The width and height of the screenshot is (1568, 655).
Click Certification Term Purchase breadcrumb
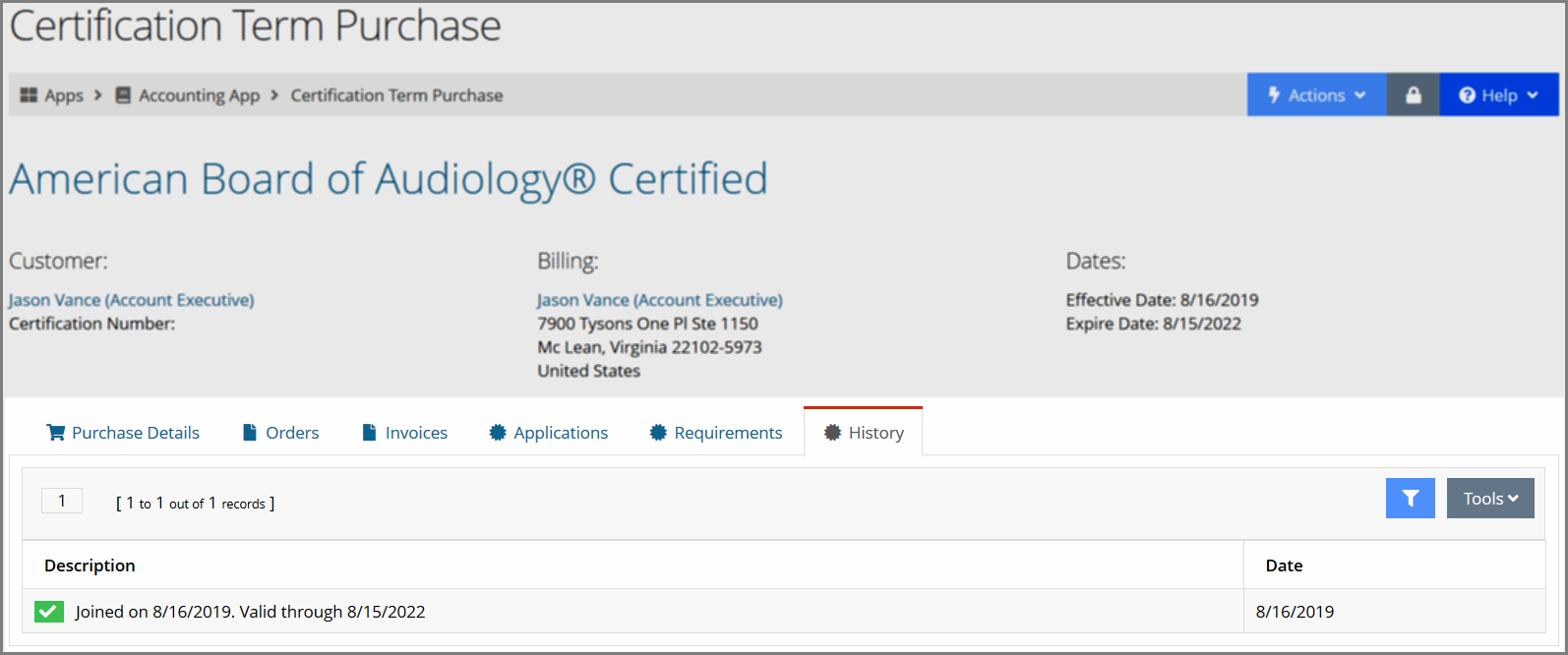pos(396,95)
